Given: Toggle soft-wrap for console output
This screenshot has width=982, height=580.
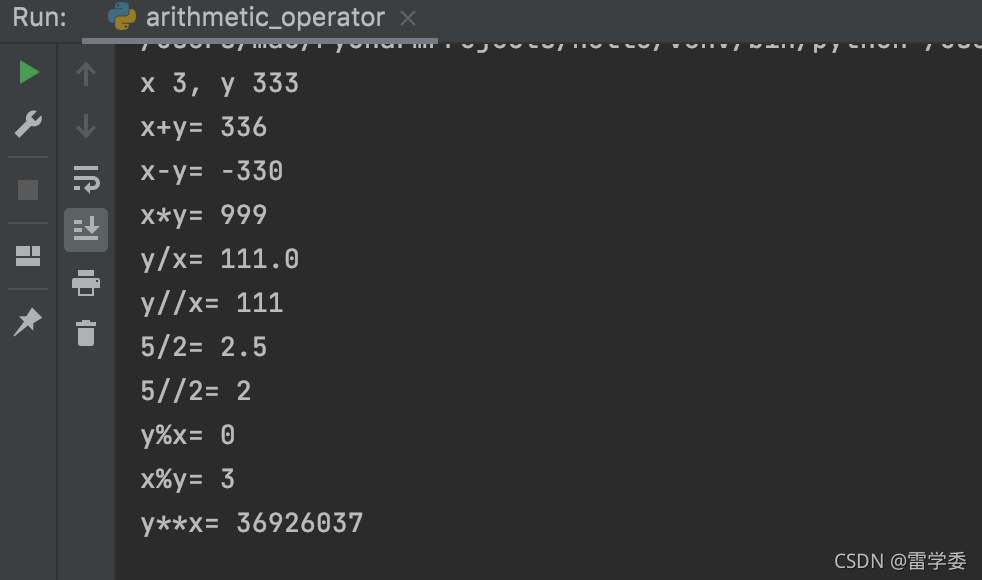Looking at the screenshot, I should click(x=86, y=179).
